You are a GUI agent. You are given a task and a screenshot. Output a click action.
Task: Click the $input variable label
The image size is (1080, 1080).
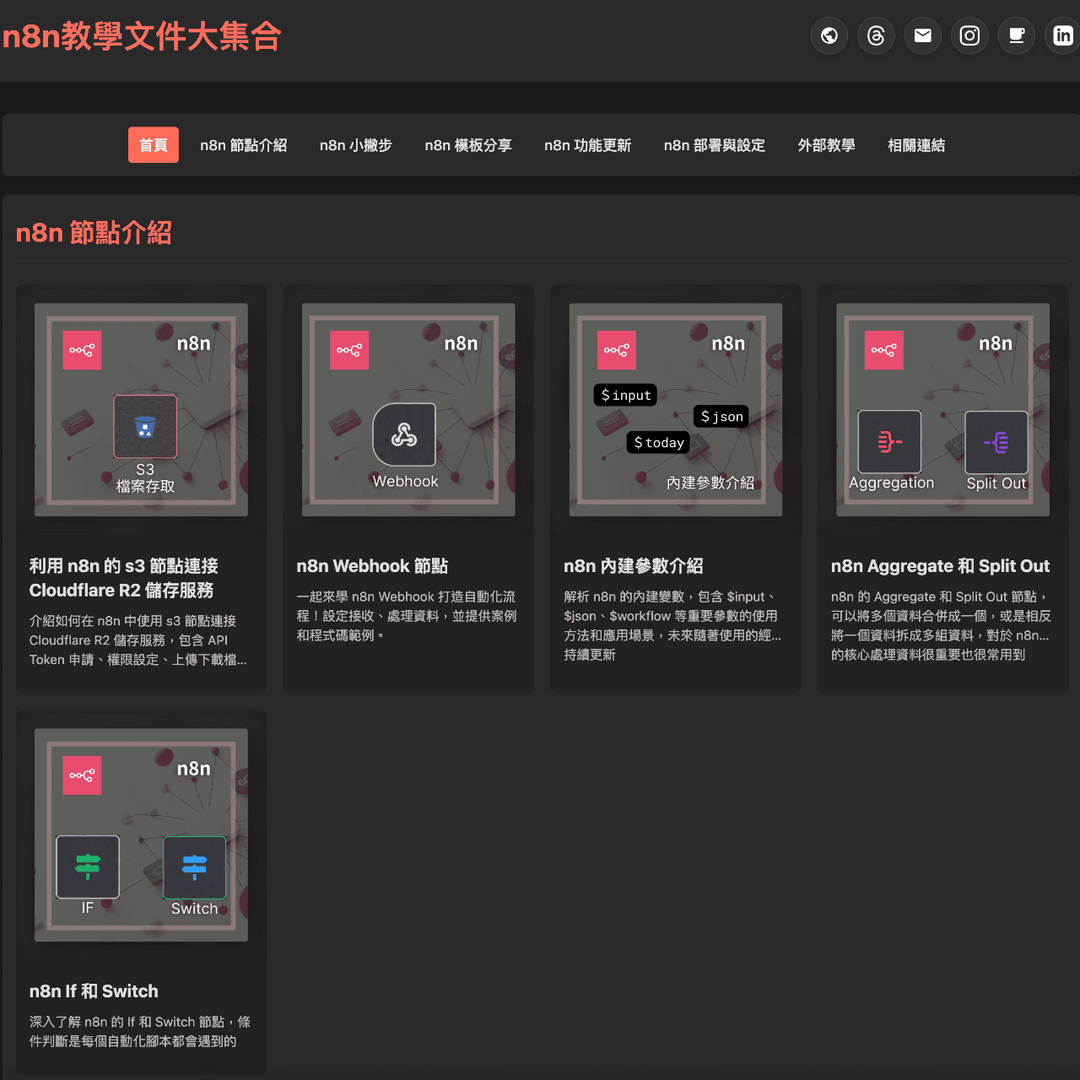coord(625,395)
